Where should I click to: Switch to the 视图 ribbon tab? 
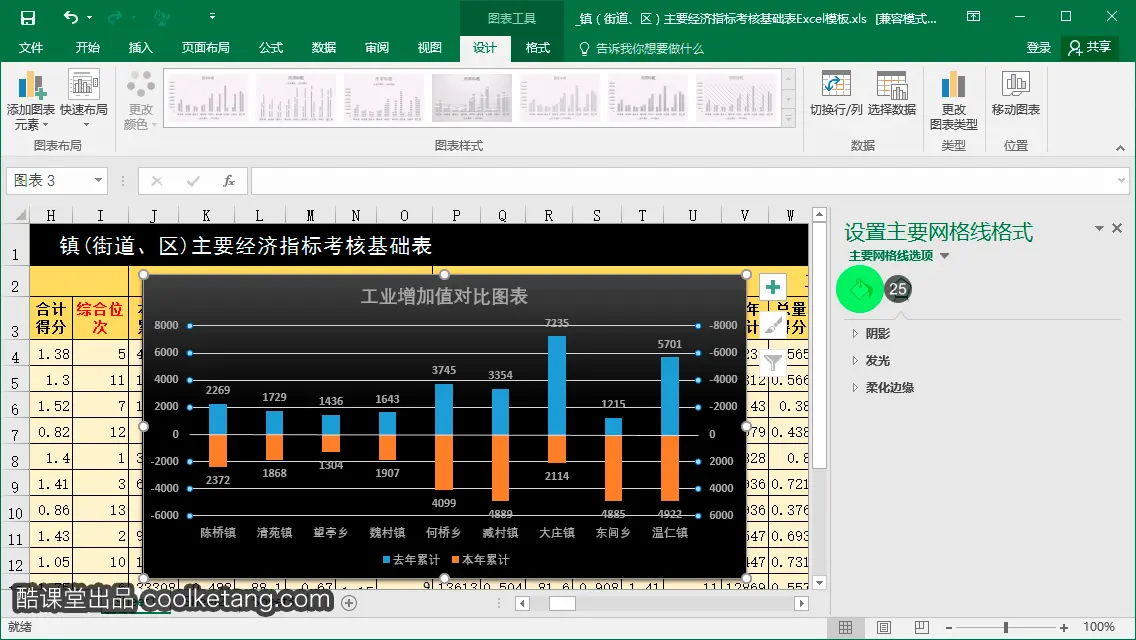[430, 48]
